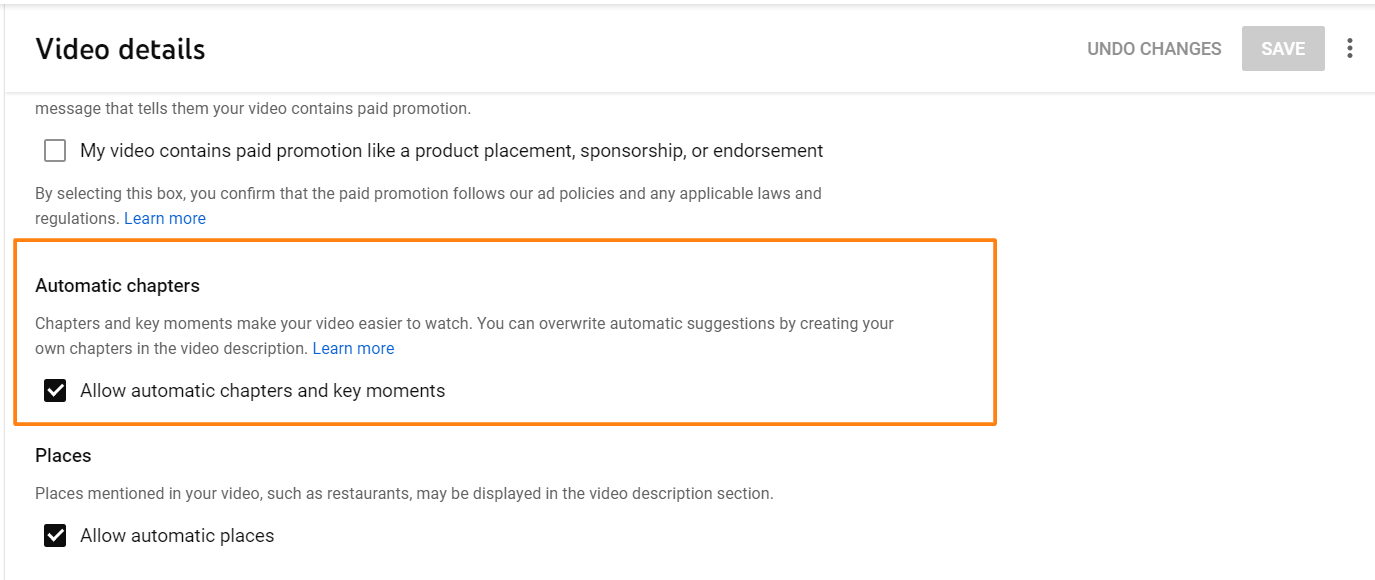
Task: Click 'own chapters in the video description' text
Action: [x=171, y=348]
